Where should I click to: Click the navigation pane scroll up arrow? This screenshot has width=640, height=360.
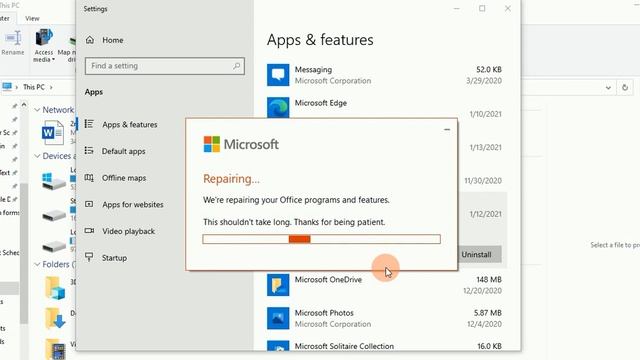coord(24,105)
